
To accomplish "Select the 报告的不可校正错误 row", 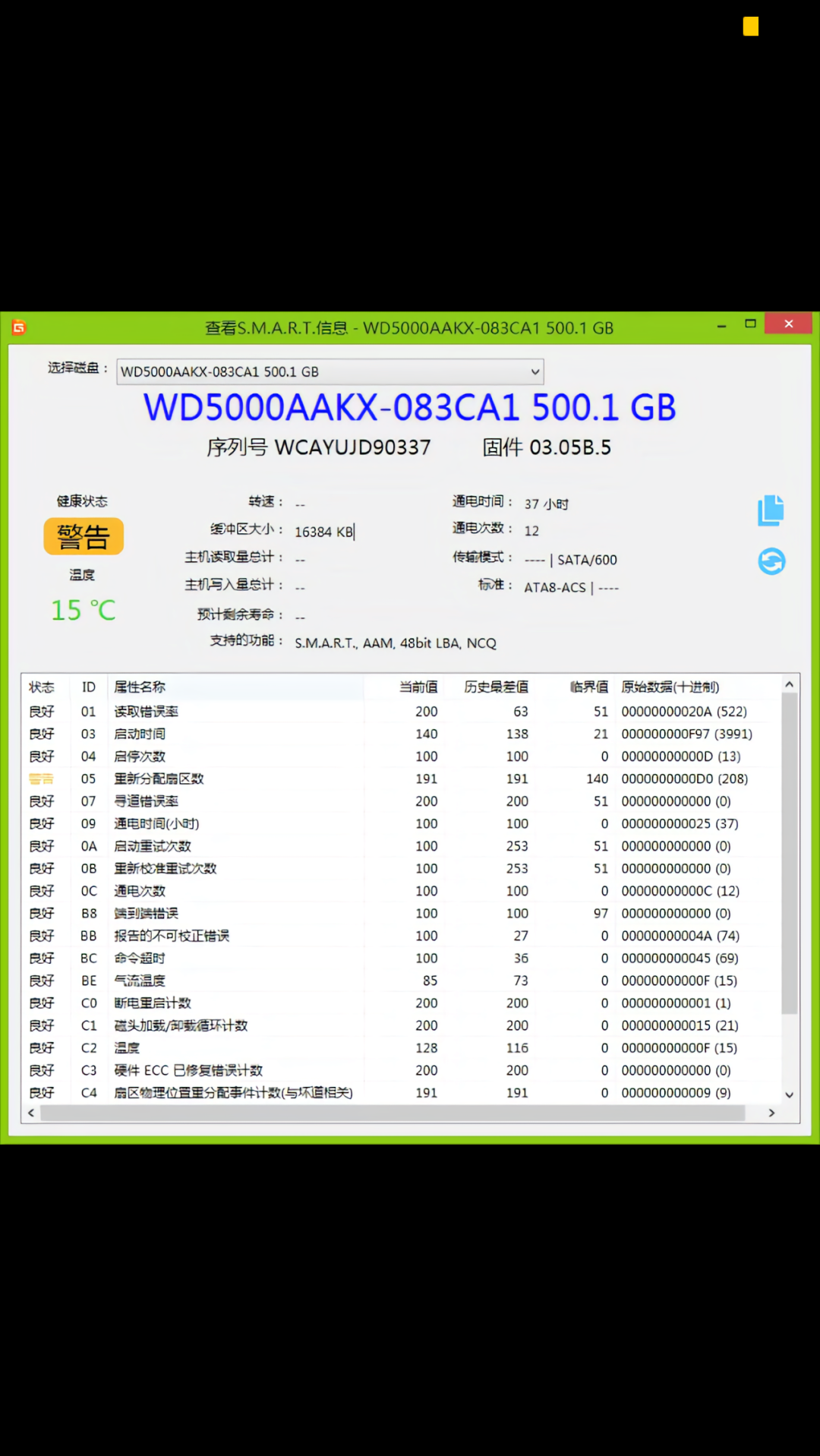I will [401, 936].
